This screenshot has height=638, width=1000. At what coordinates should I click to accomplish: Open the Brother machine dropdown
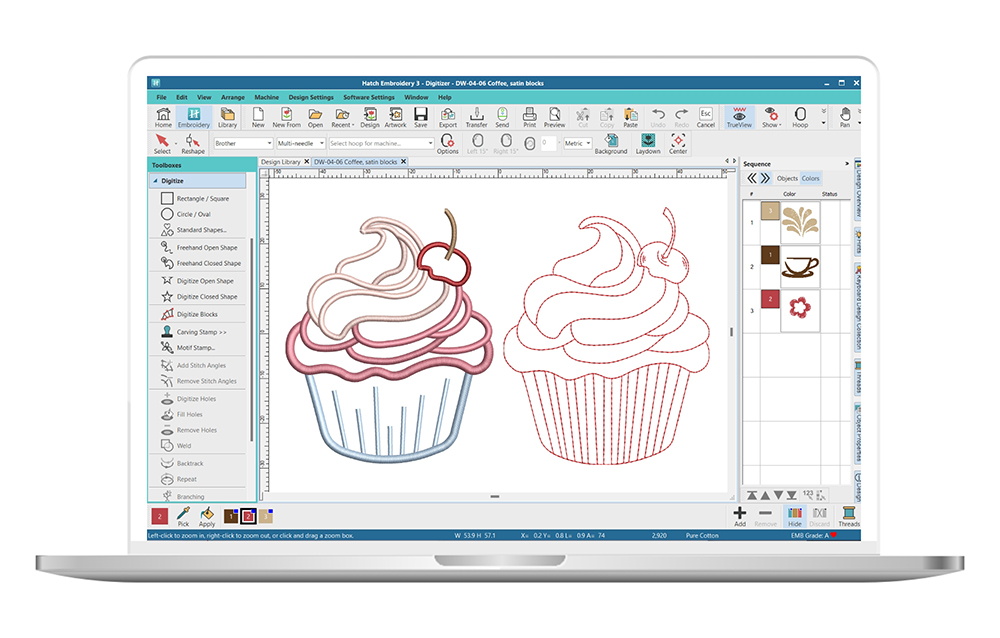tap(243, 143)
